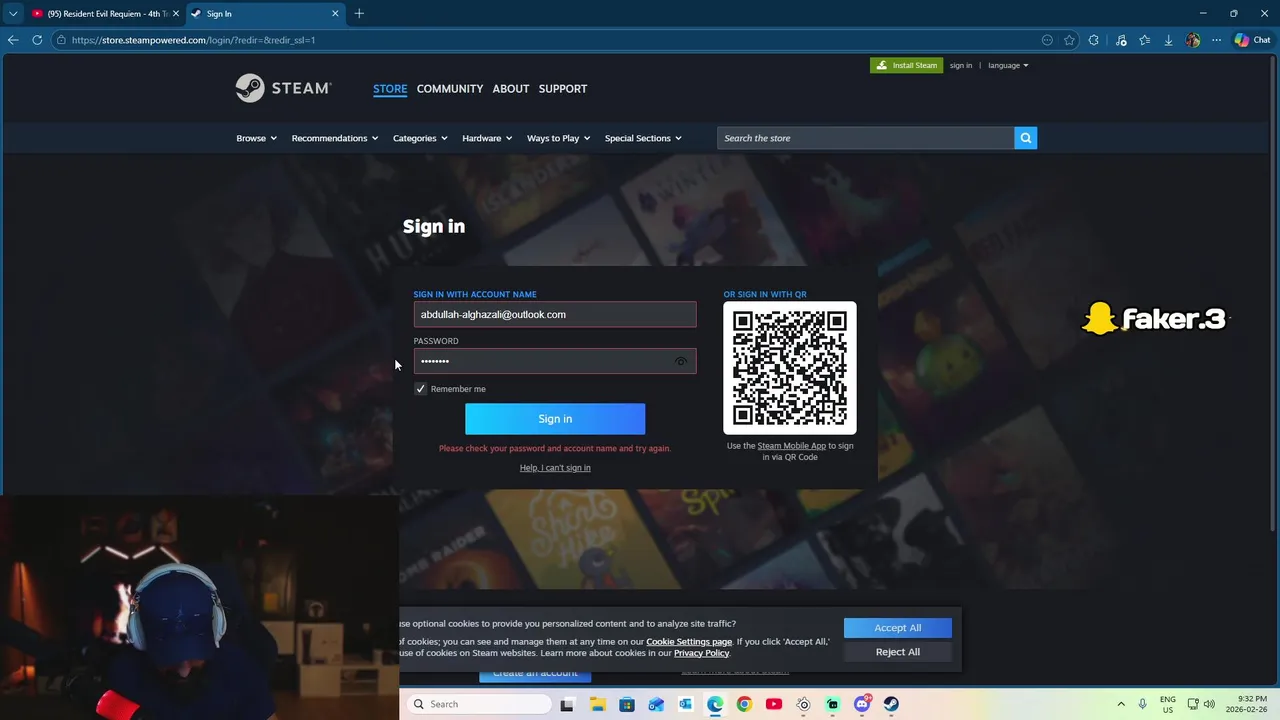Reload the page with refresh icon
Screen dimensions: 1280x720
pos(37,40)
